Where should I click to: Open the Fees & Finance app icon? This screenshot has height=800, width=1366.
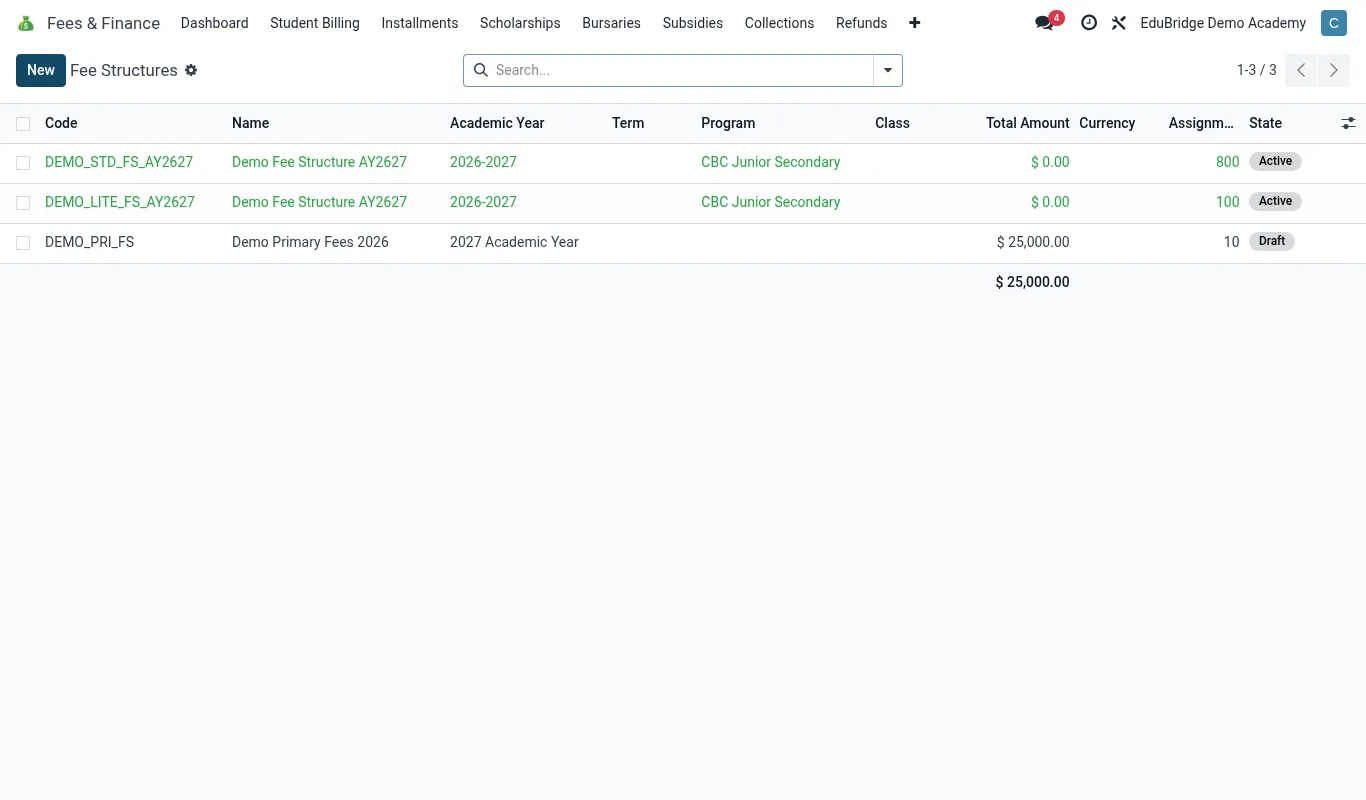pyautogui.click(x=26, y=23)
